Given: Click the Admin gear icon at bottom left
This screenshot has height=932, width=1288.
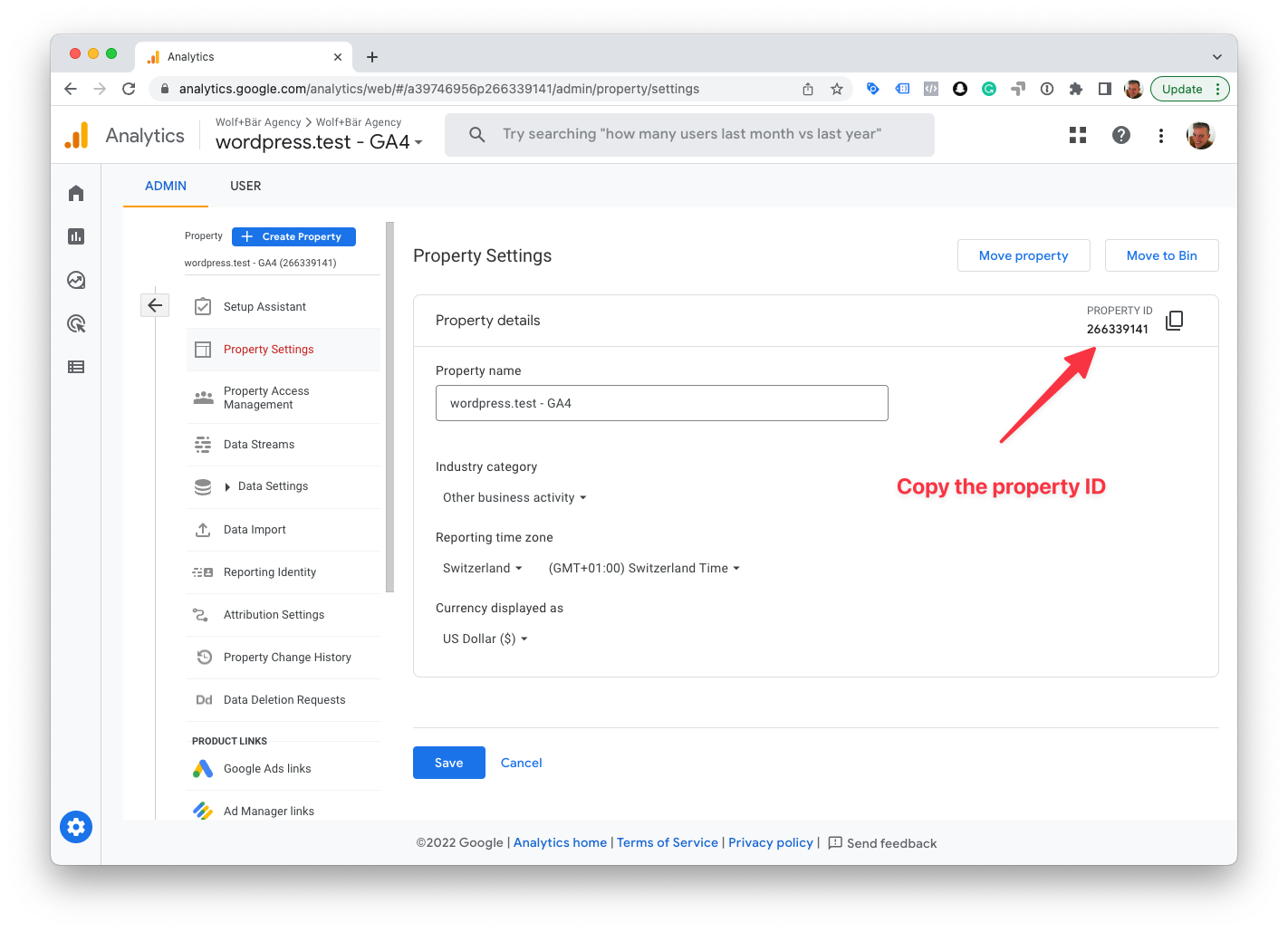Looking at the screenshot, I should (76, 826).
